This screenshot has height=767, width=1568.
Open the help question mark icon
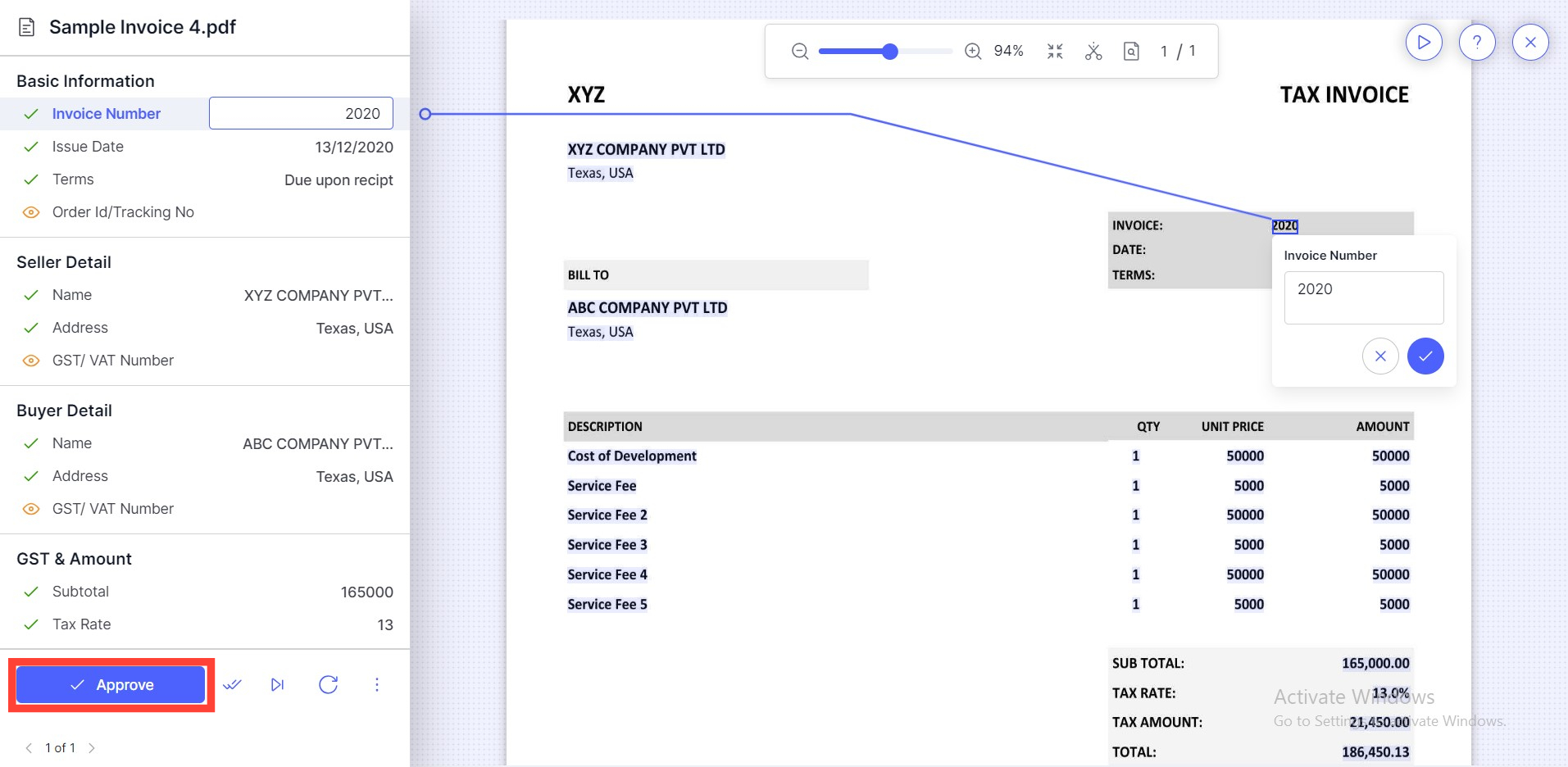click(x=1477, y=42)
